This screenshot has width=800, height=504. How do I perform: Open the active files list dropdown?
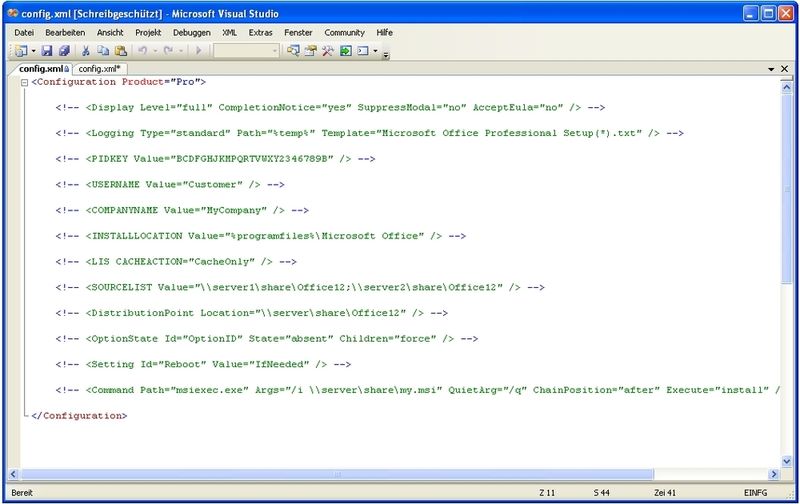click(771, 69)
